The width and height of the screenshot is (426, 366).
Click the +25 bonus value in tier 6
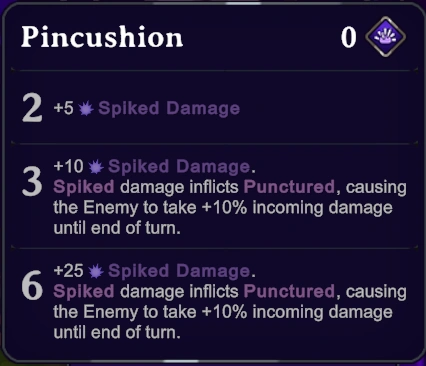[x=68, y=270]
